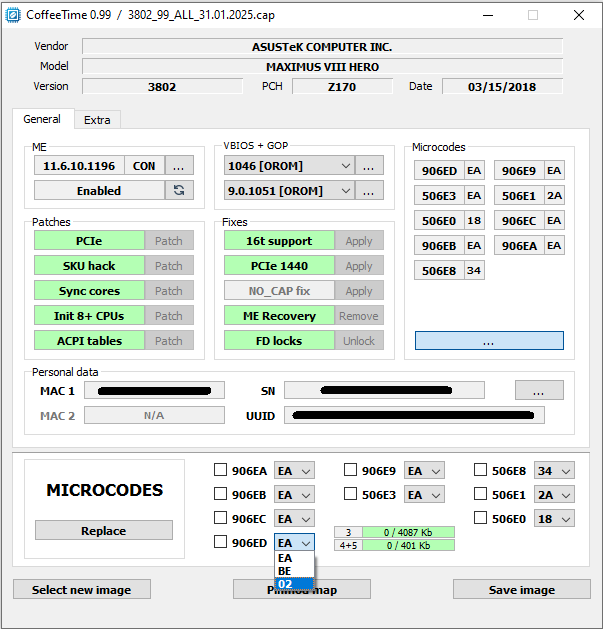Click the GOP browse ellipsis button
Image resolution: width=603 pixels, height=629 pixels.
click(x=369, y=190)
